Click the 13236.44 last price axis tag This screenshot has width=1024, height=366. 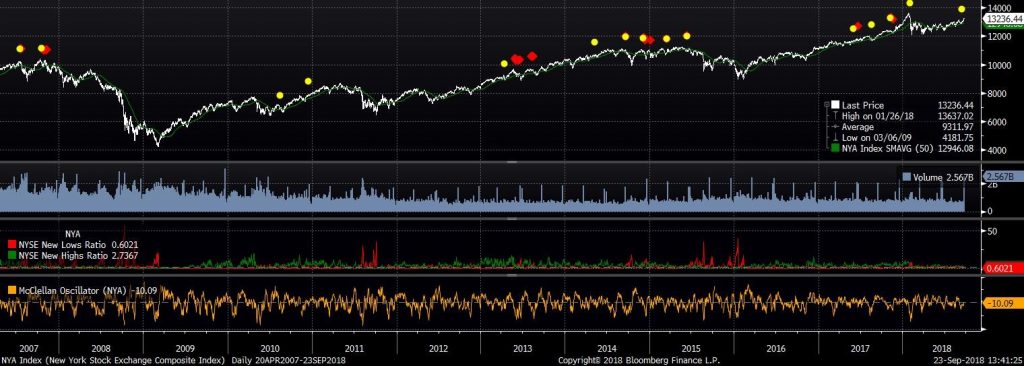[1003, 20]
